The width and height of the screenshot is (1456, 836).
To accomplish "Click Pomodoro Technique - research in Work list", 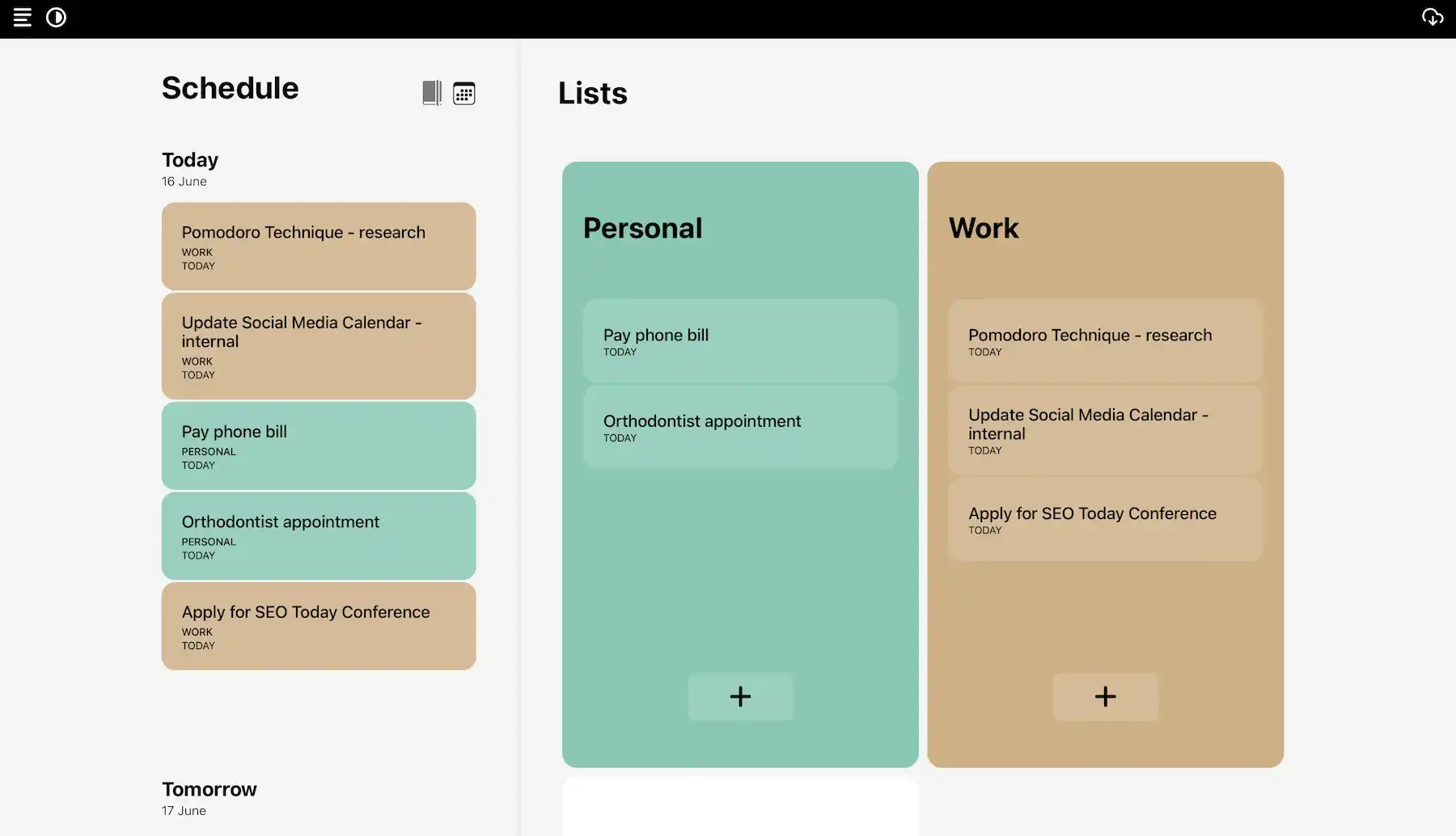I will [x=1105, y=341].
